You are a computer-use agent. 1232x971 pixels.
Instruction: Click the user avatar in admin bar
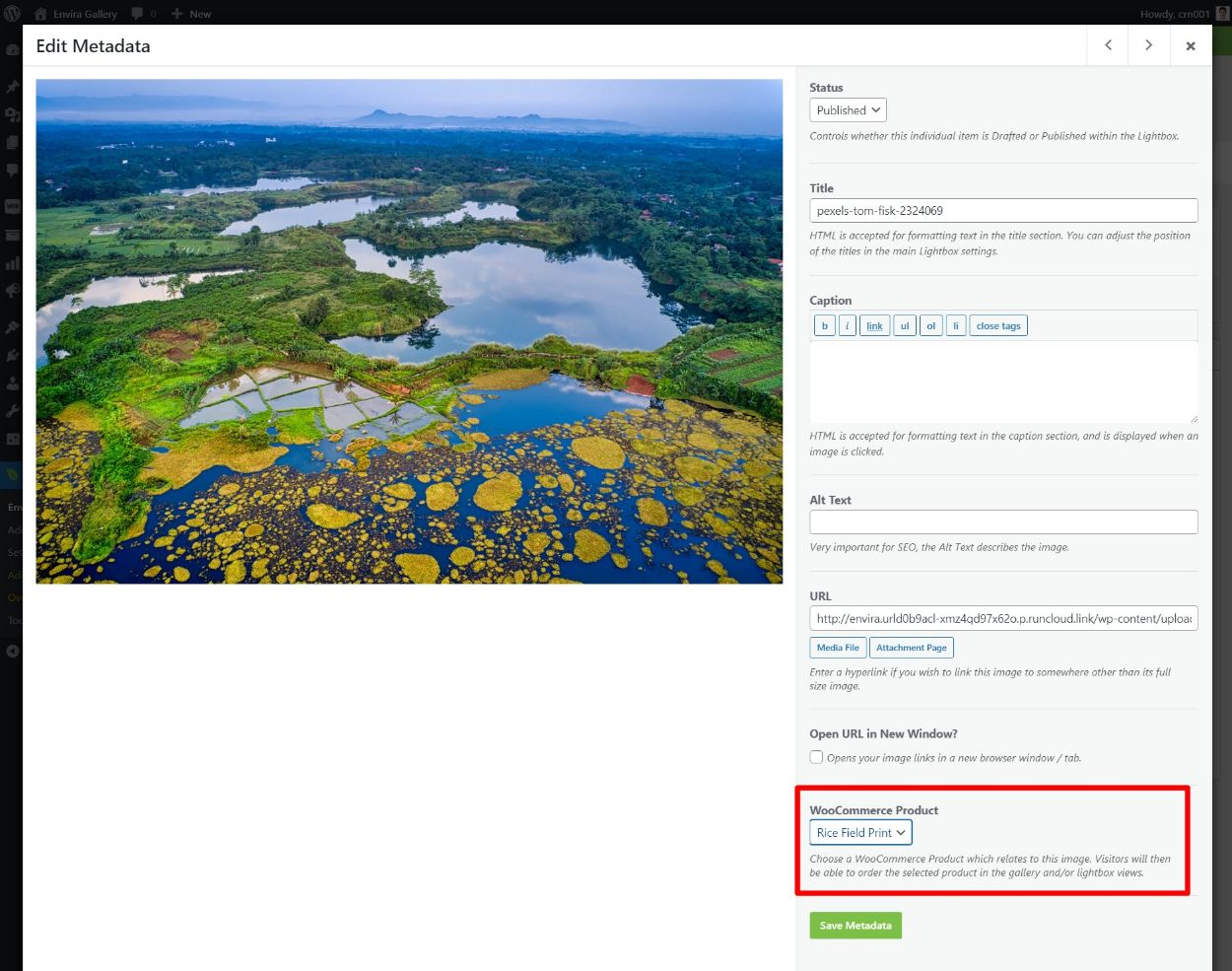tap(1222, 14)
